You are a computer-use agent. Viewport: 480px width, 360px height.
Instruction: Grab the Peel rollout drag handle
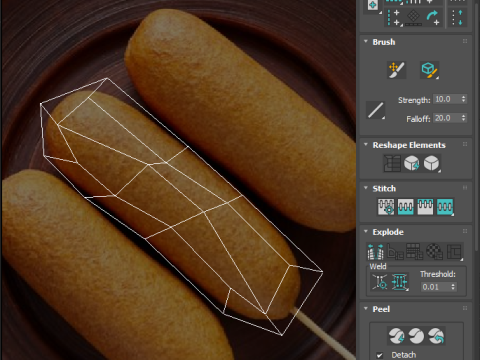tap(465, 308)
